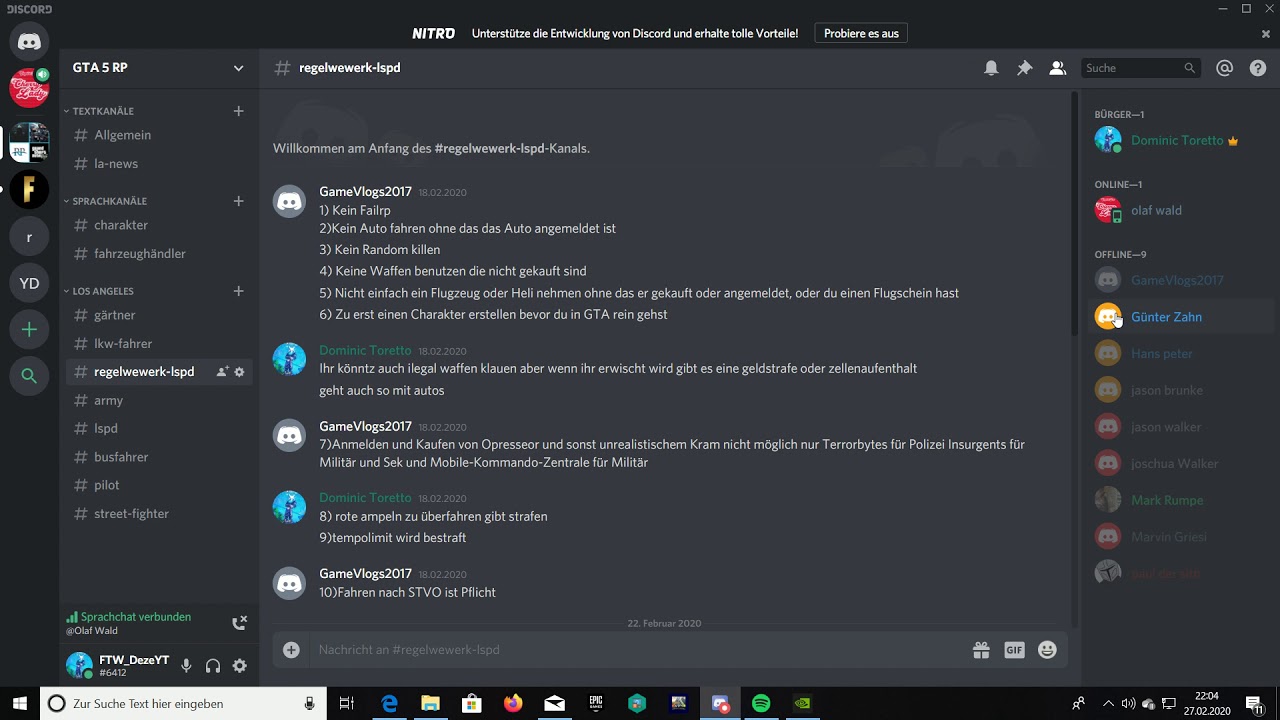Focus the message input for regelwewerk-lspd
The width and height of the screenshot is (1280, 720).
[640, 650]
